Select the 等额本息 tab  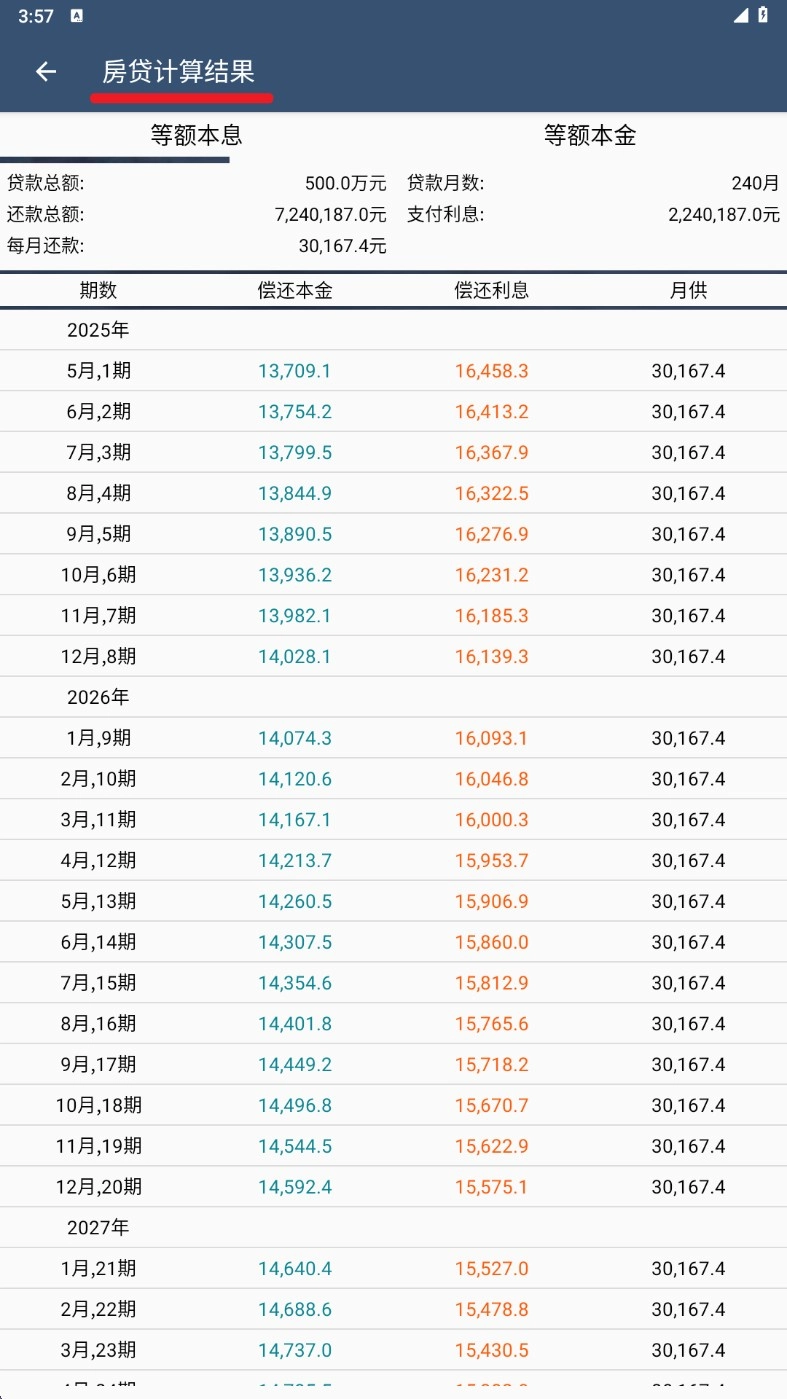(196, 136)
